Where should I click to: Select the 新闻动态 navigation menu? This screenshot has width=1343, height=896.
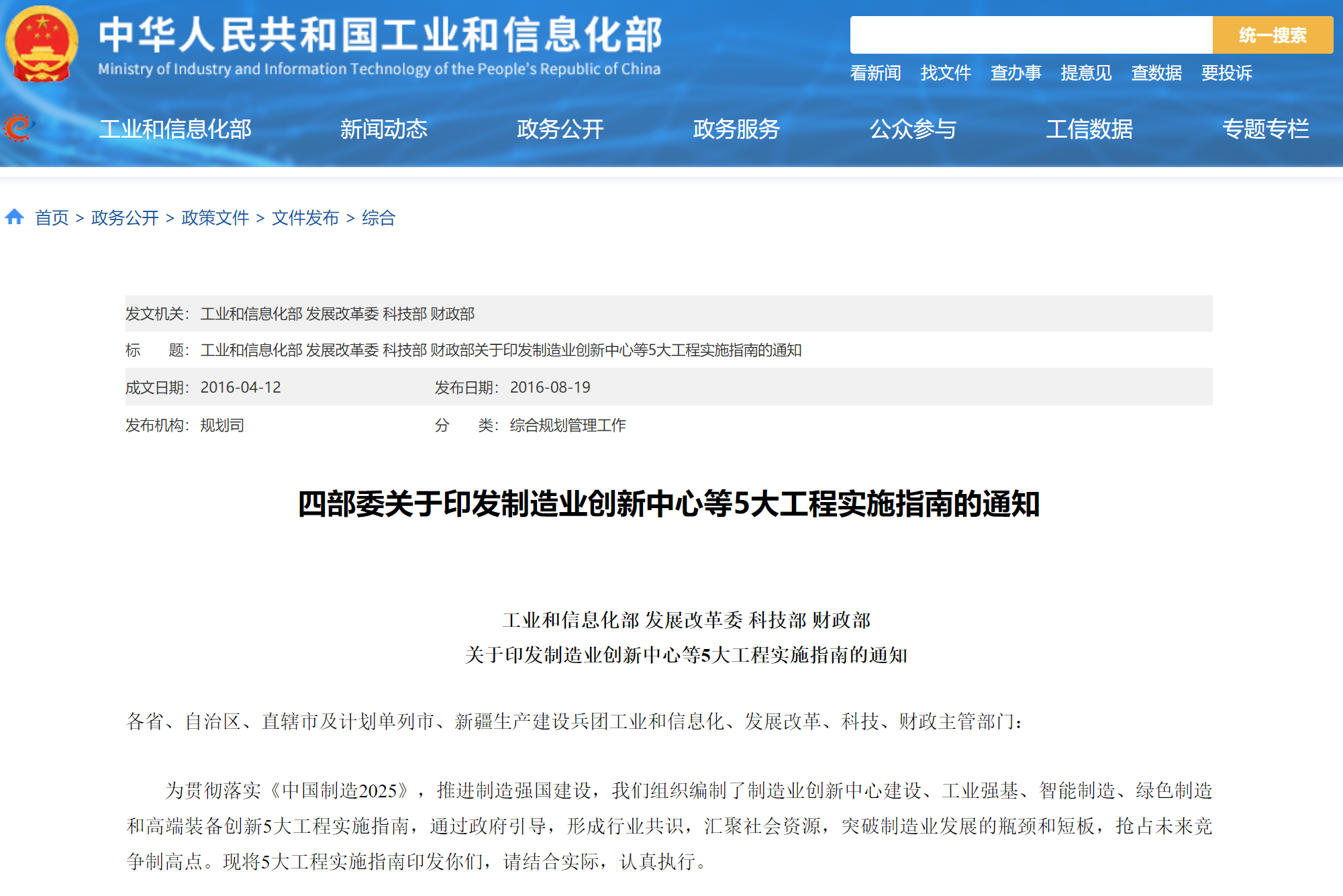(x=383, y=129)
